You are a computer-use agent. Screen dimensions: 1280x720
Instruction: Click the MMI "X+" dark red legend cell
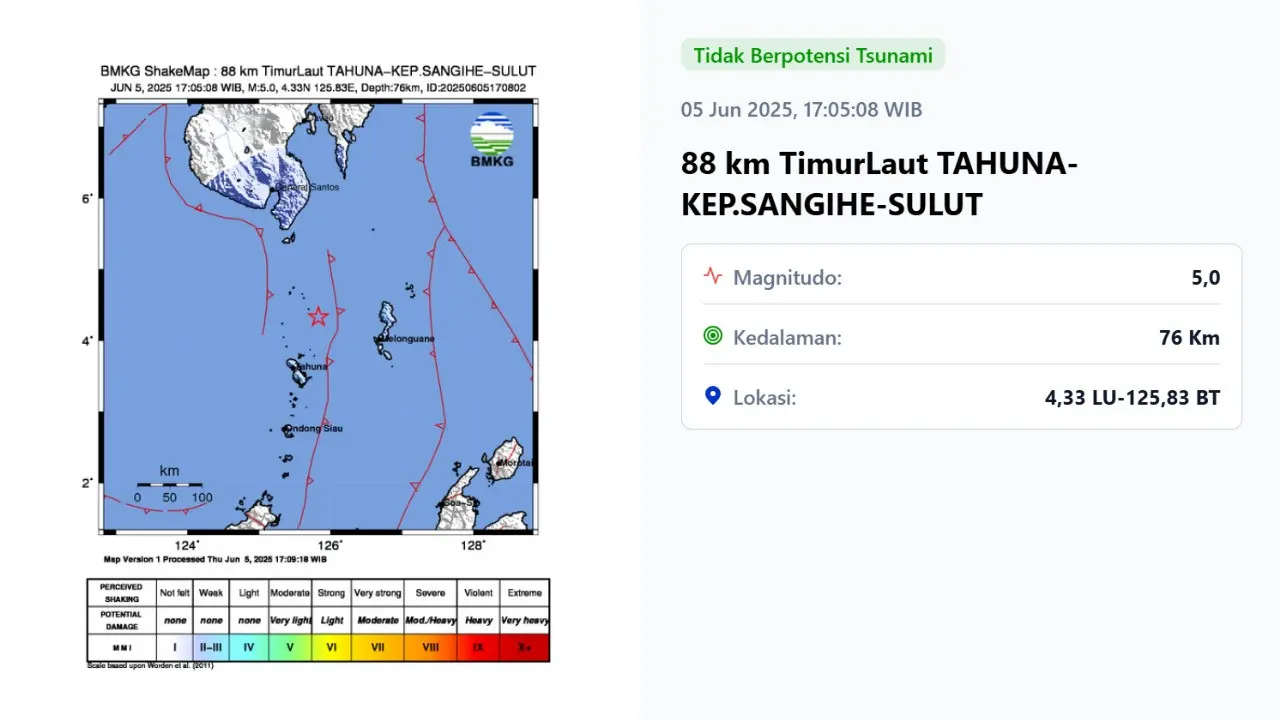click(x=524, y=647)
